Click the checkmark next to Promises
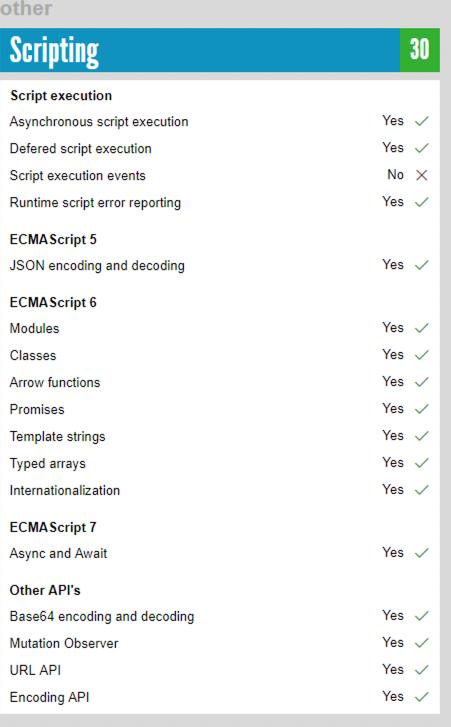451x727 pixels. coord(421,409)
